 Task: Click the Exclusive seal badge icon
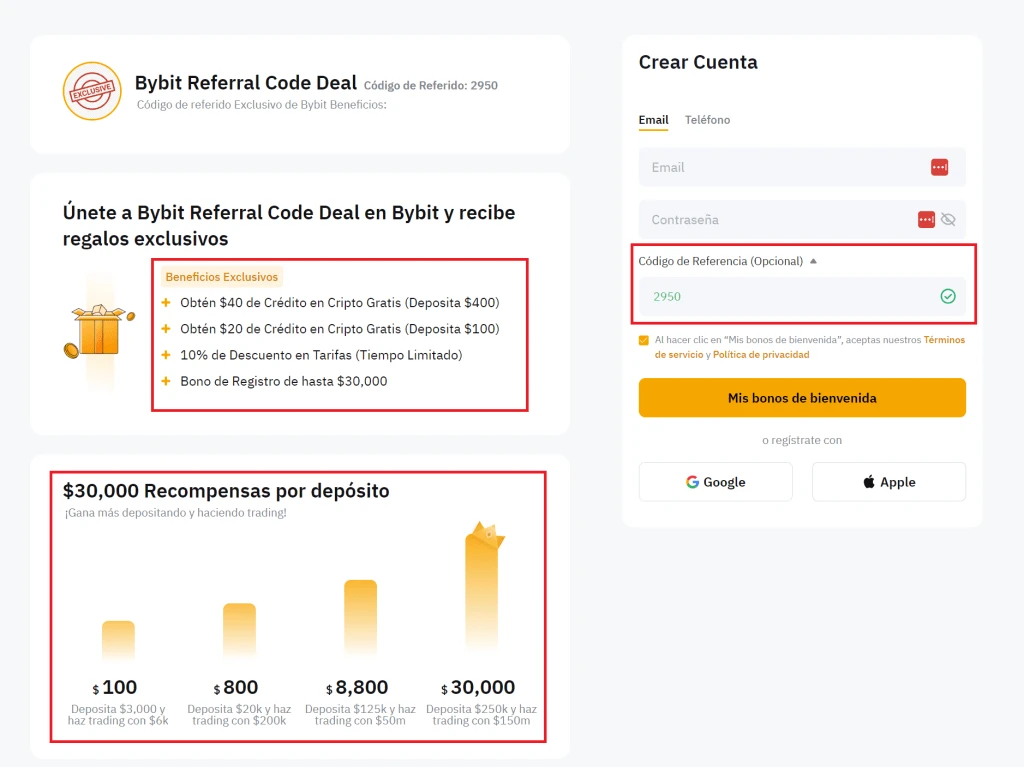tap(91, 91)
